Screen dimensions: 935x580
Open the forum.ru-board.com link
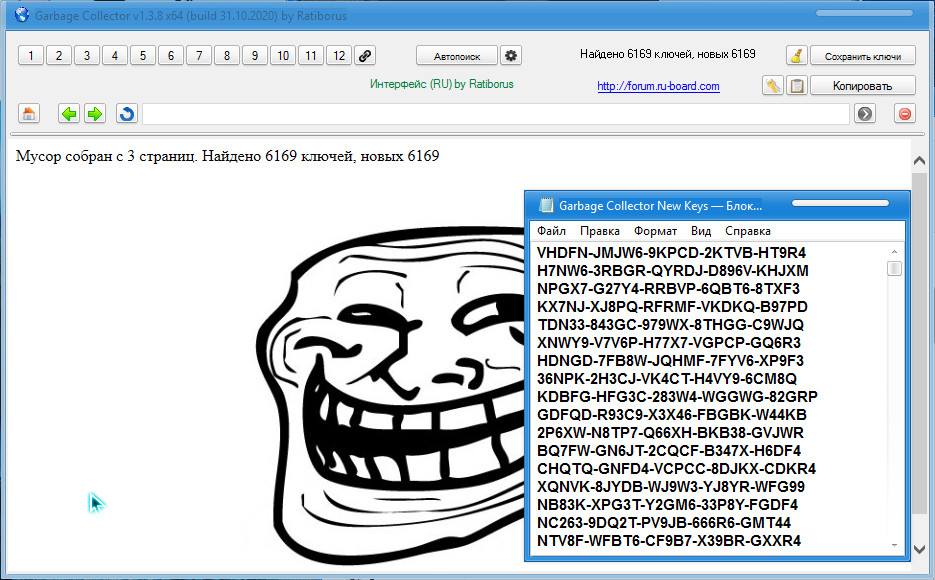coord(658,86)
